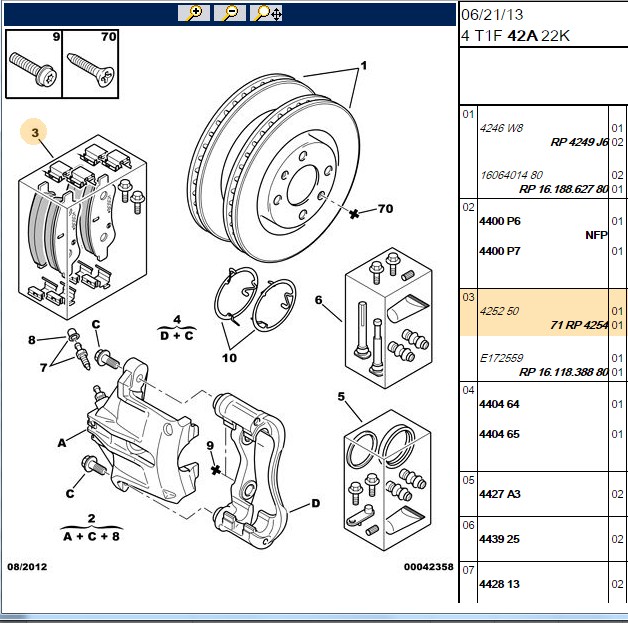Screen dimensions: 628x623
Task: Click the zoom in magnifier icon
Action: click(194, 13)
